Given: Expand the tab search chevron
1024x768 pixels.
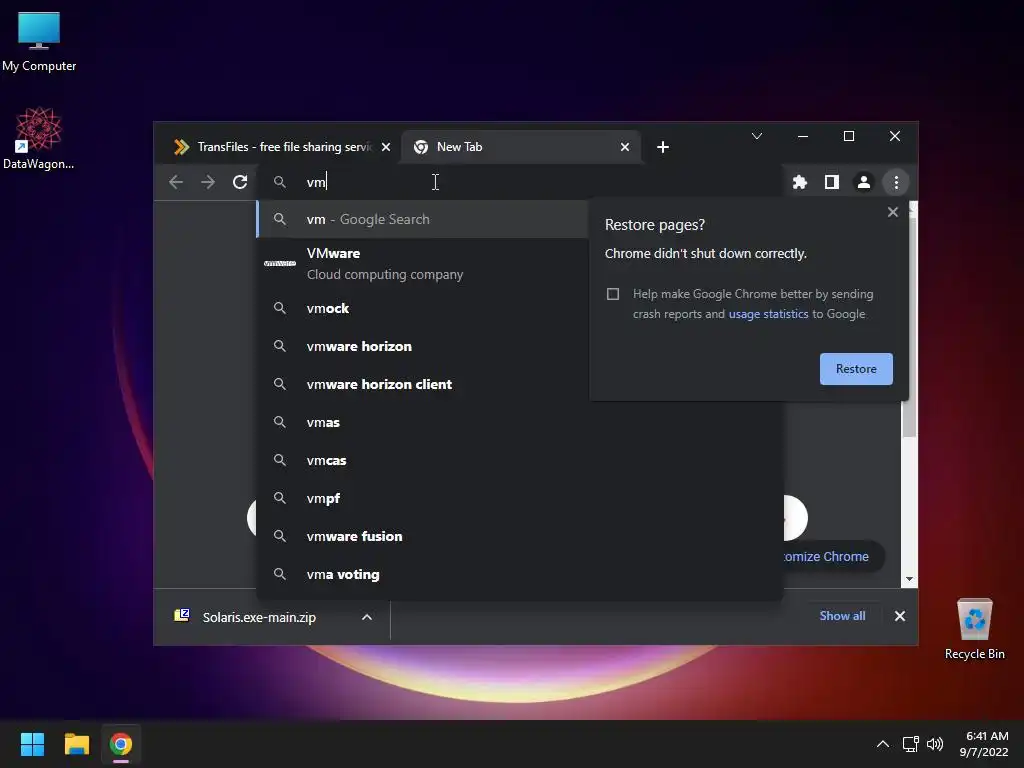Looking at the screenshot, I should point(756,136).
